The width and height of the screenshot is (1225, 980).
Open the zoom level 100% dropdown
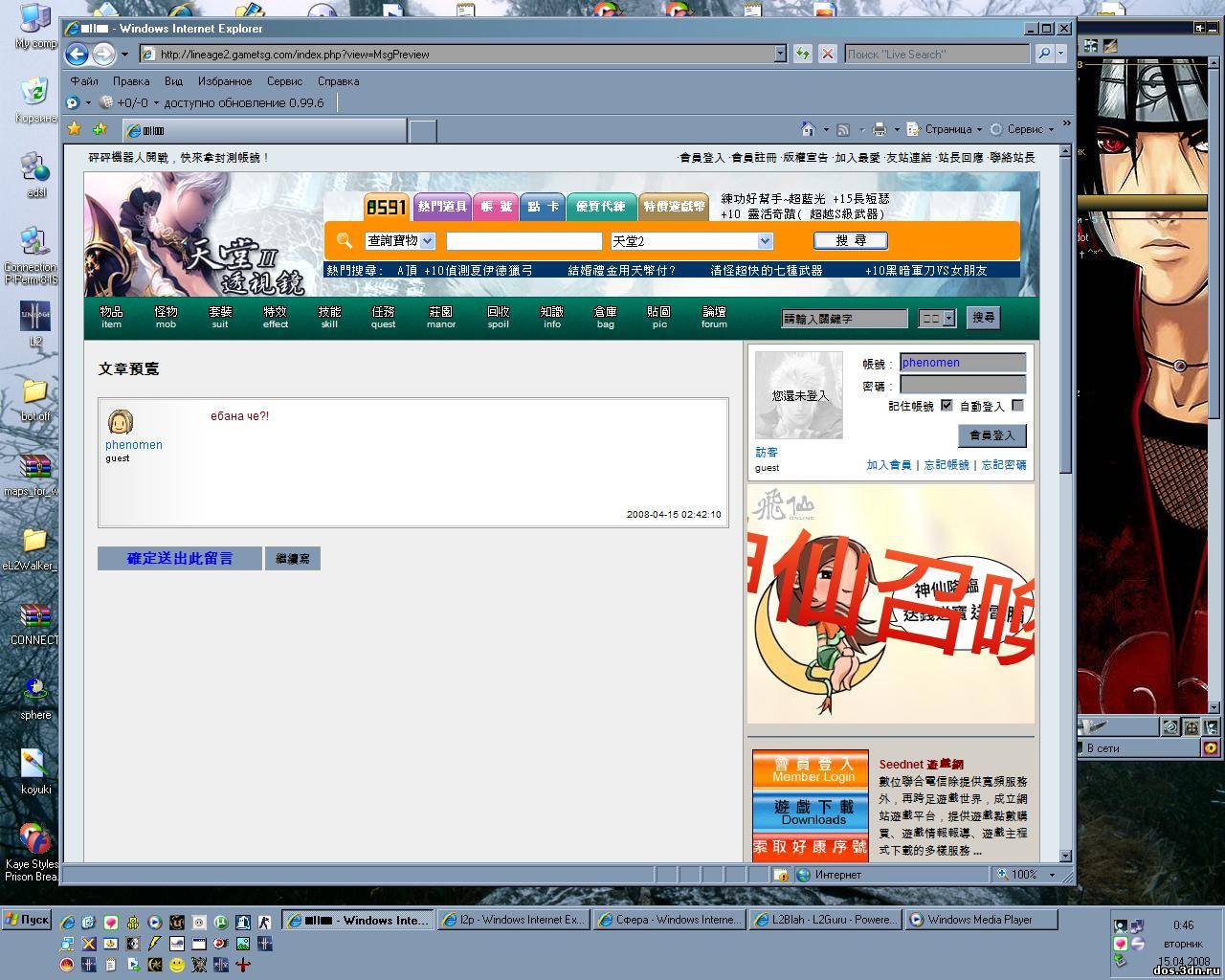(1052, 875)
